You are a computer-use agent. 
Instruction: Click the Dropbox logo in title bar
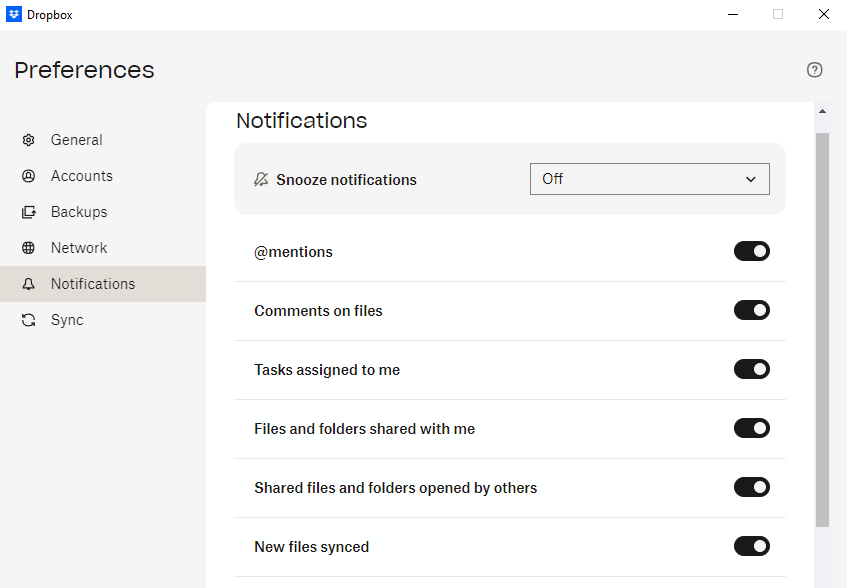point(14,14)
